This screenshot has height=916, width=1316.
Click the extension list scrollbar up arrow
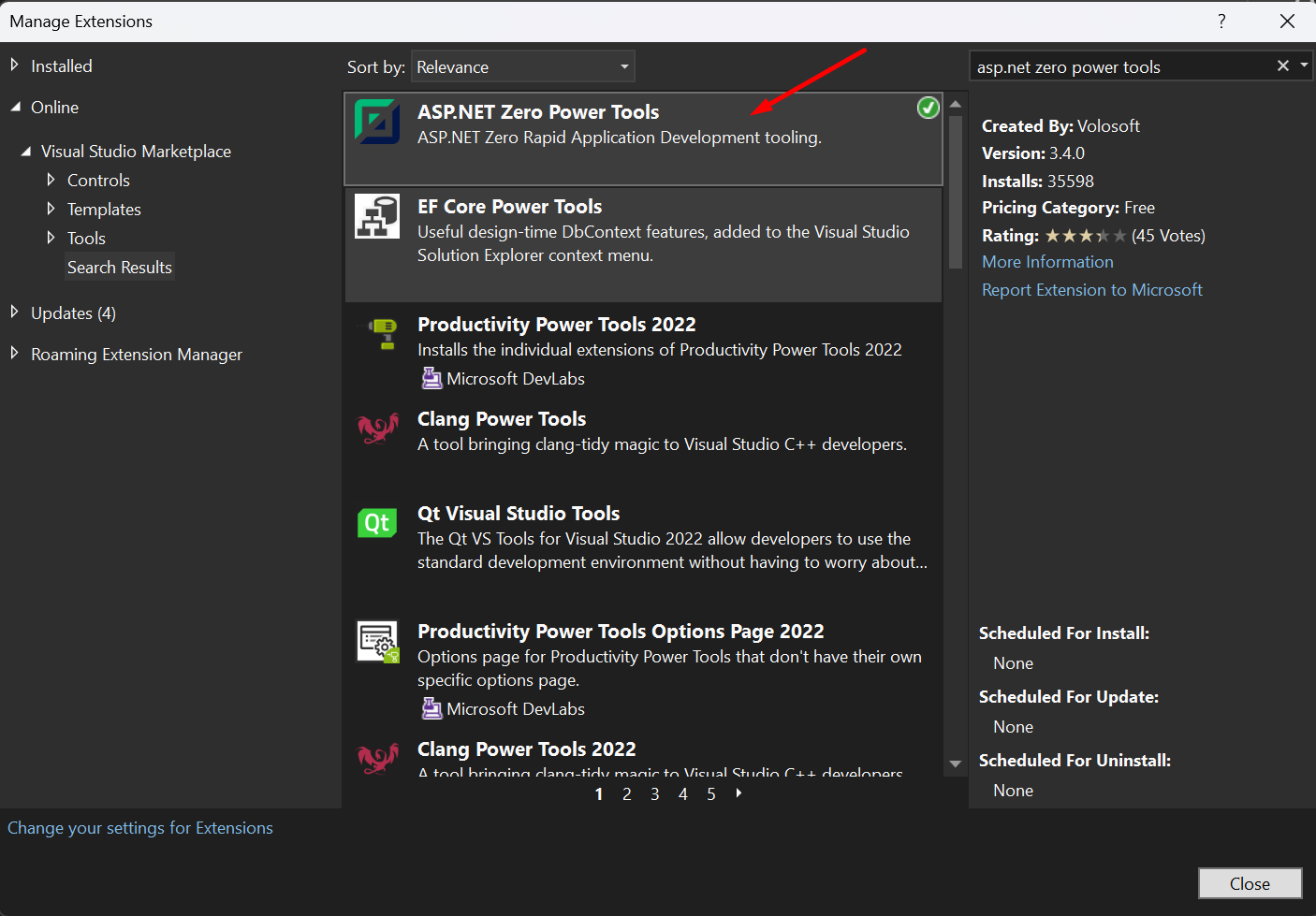[955, 105]
